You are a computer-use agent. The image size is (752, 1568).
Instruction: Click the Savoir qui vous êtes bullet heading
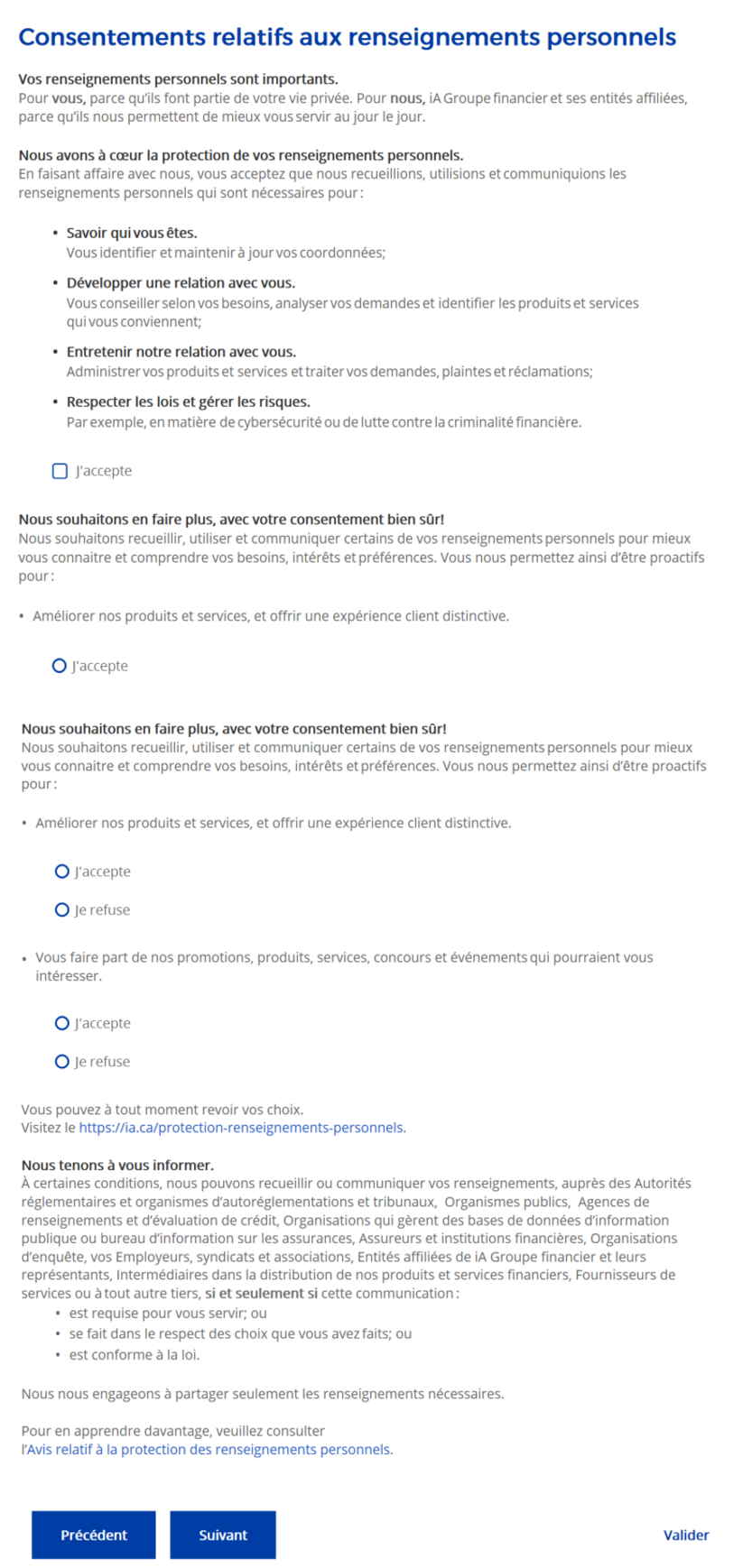(132, 233)
